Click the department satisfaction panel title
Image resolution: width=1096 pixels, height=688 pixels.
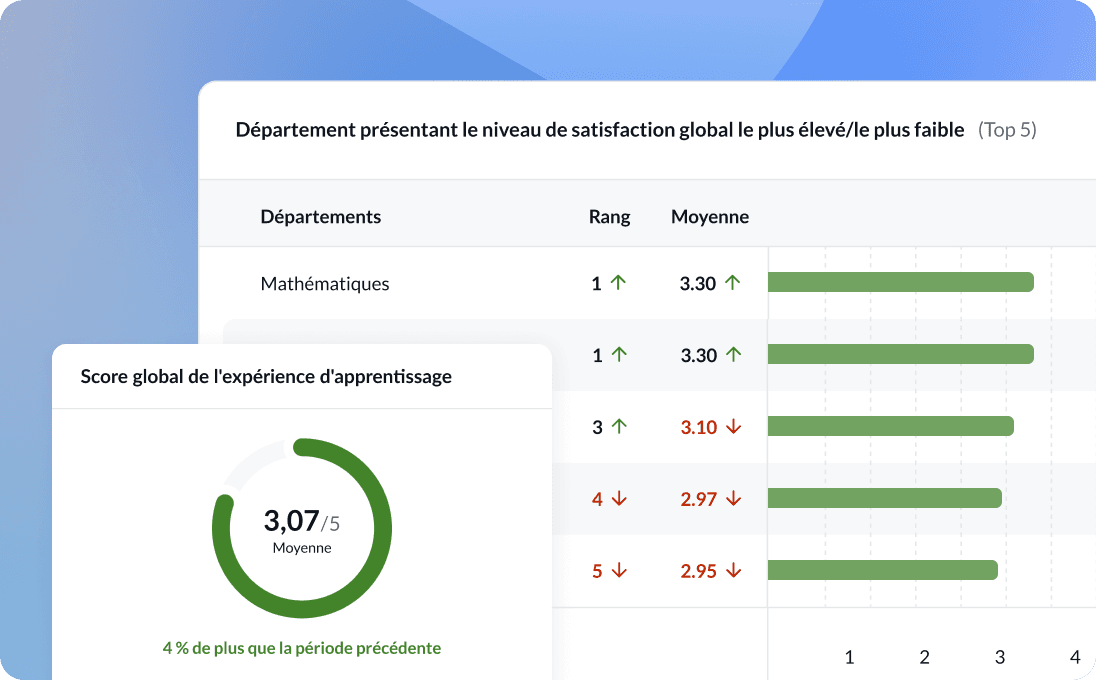(600, 130)
